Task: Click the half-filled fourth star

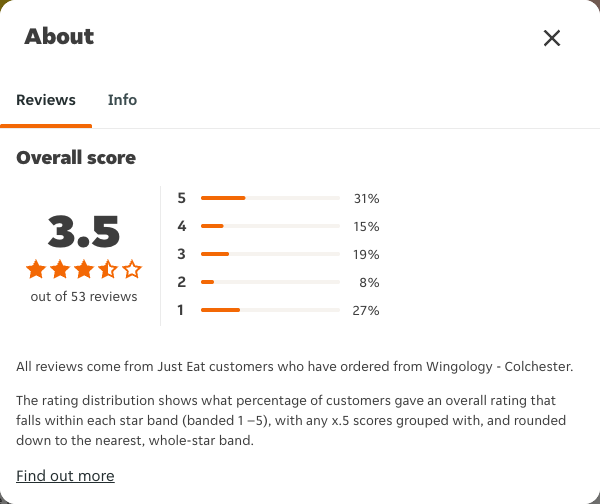Action: [108, 269]
